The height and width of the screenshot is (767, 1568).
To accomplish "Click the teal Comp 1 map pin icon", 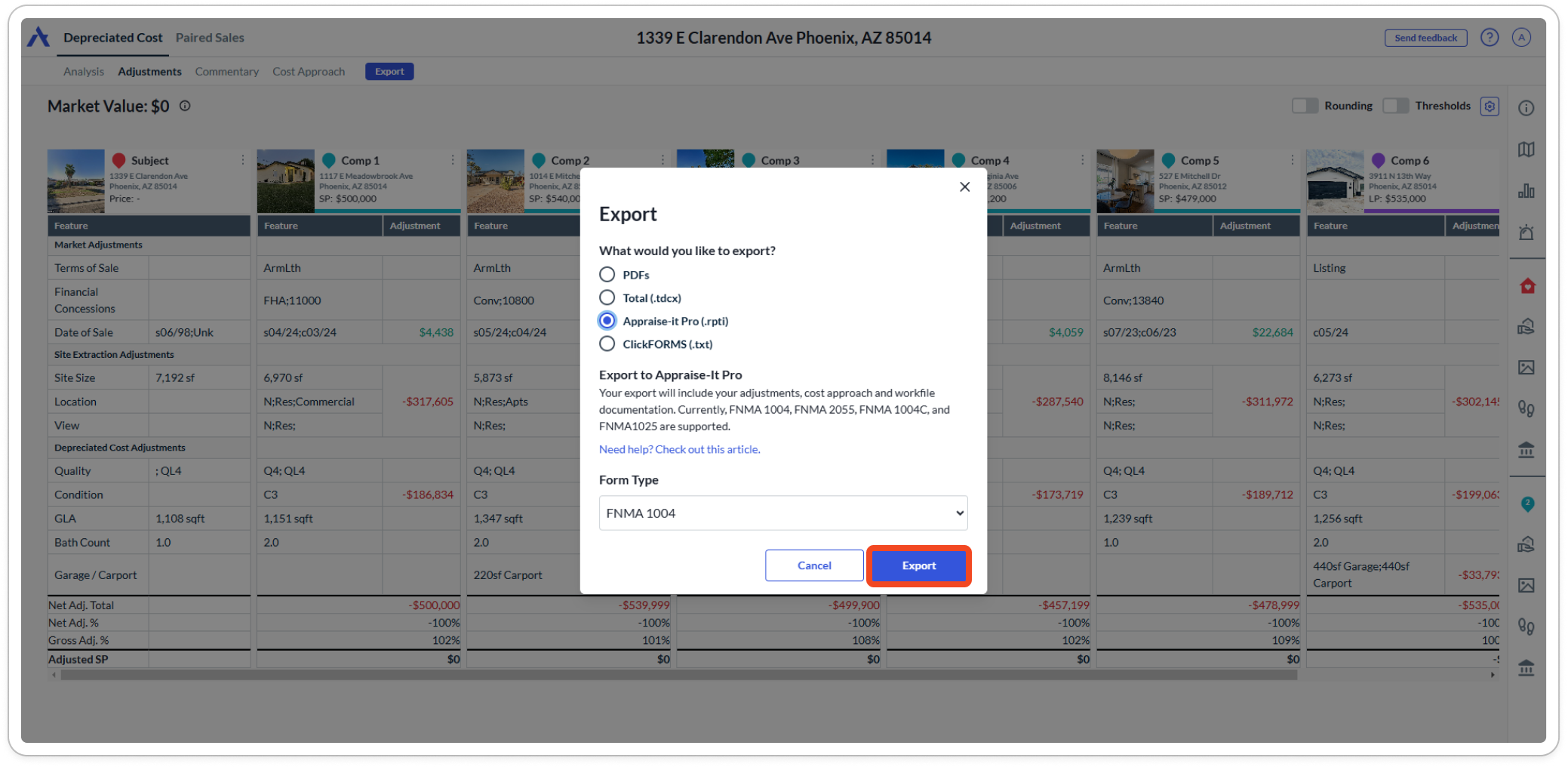I will (x=329, y=161).
